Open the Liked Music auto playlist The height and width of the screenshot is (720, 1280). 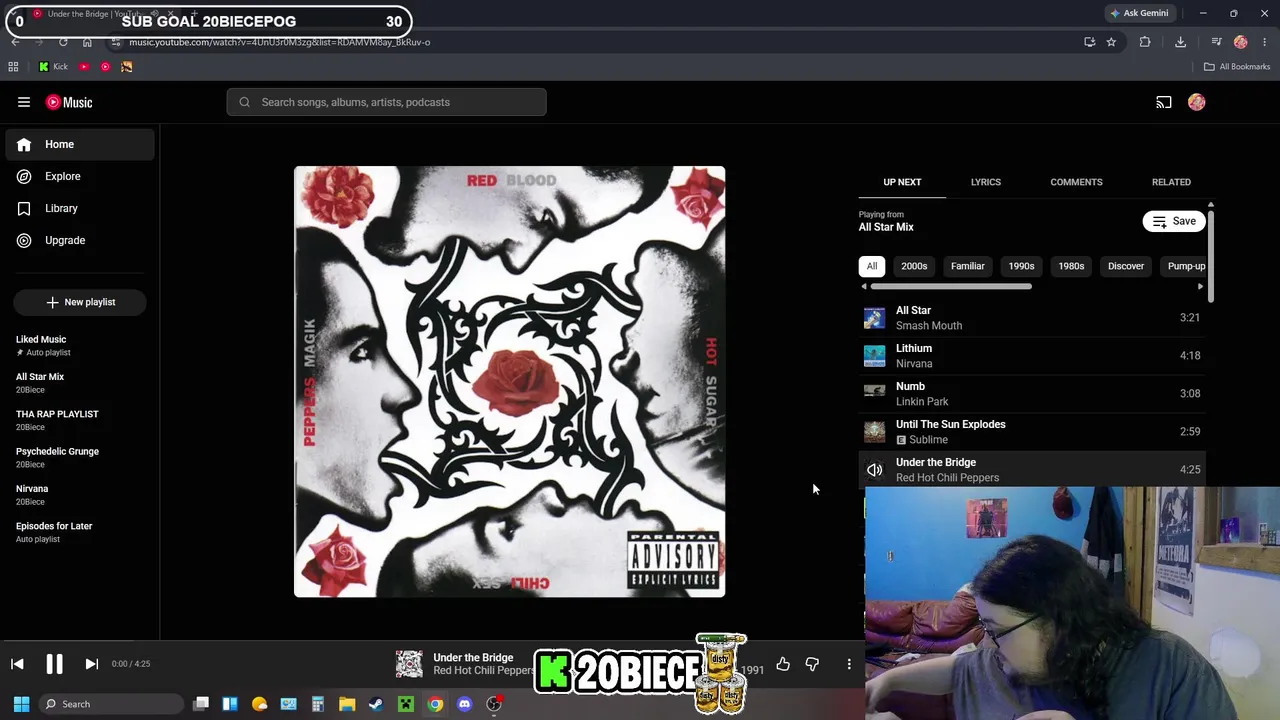pos(80,345)
